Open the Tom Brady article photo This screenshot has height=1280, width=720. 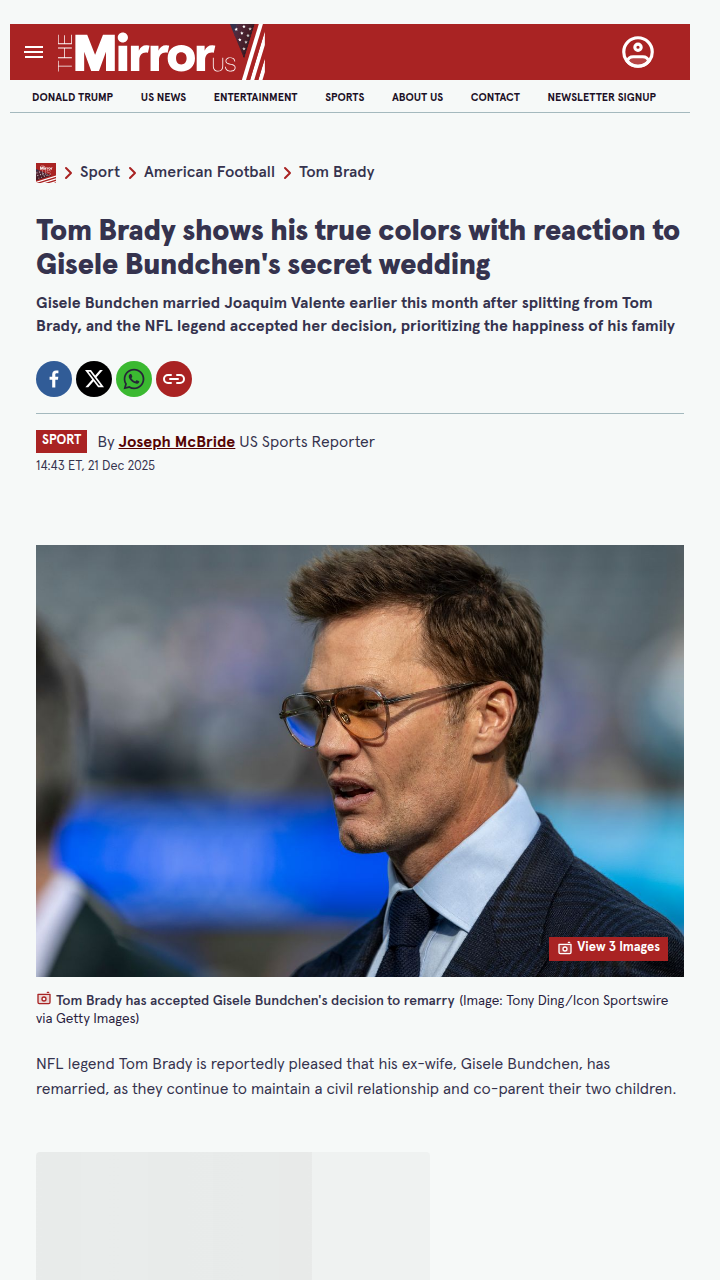360,761
